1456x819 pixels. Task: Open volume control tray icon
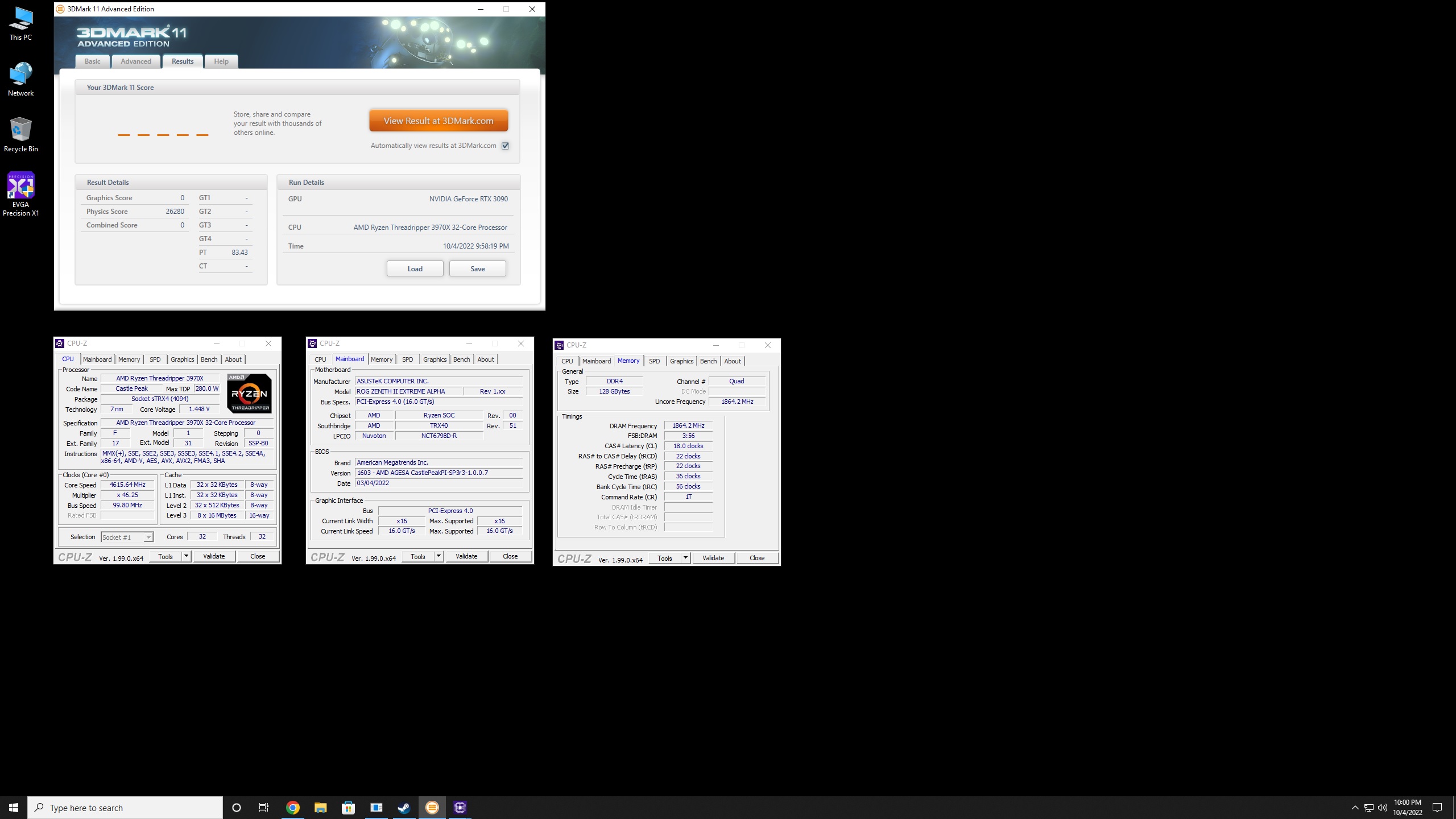[x=1383, y=808]
